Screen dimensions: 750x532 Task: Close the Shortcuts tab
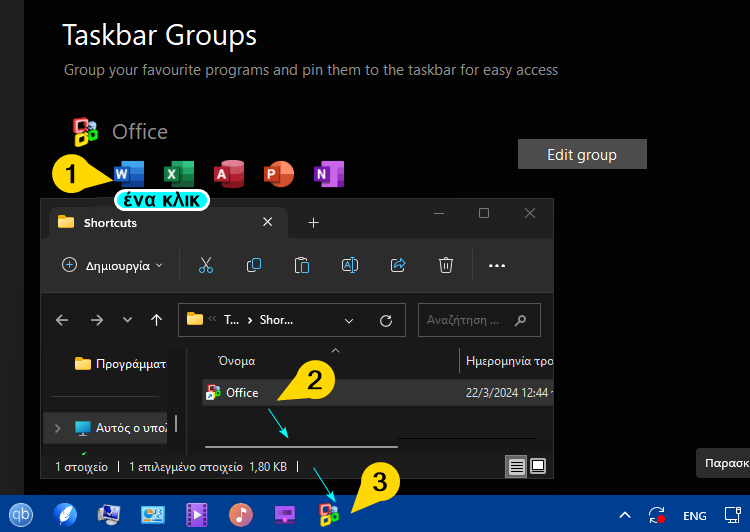tap(267, 222)
